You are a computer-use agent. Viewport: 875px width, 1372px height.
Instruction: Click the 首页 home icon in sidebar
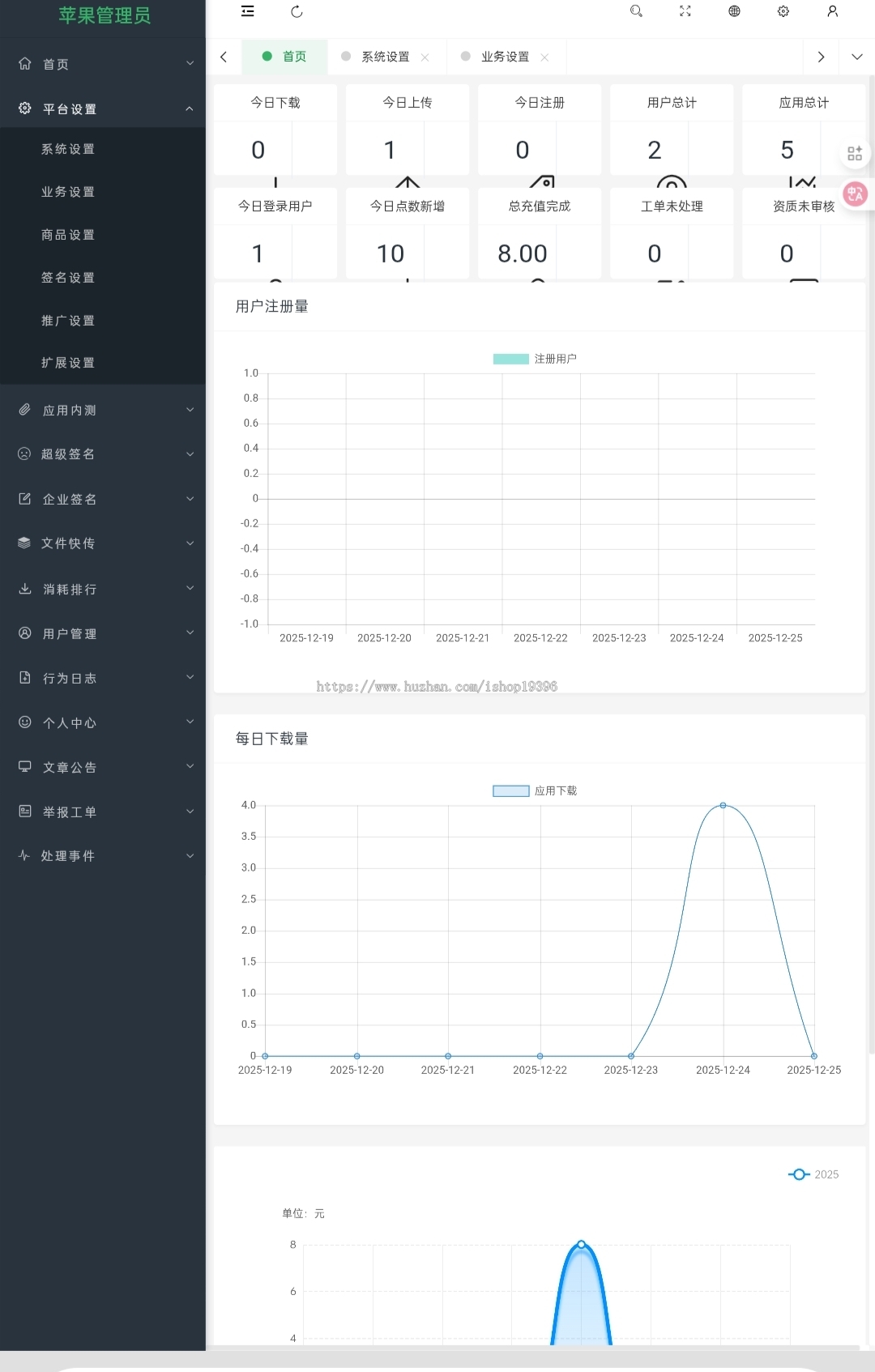(x=25, y=63)
